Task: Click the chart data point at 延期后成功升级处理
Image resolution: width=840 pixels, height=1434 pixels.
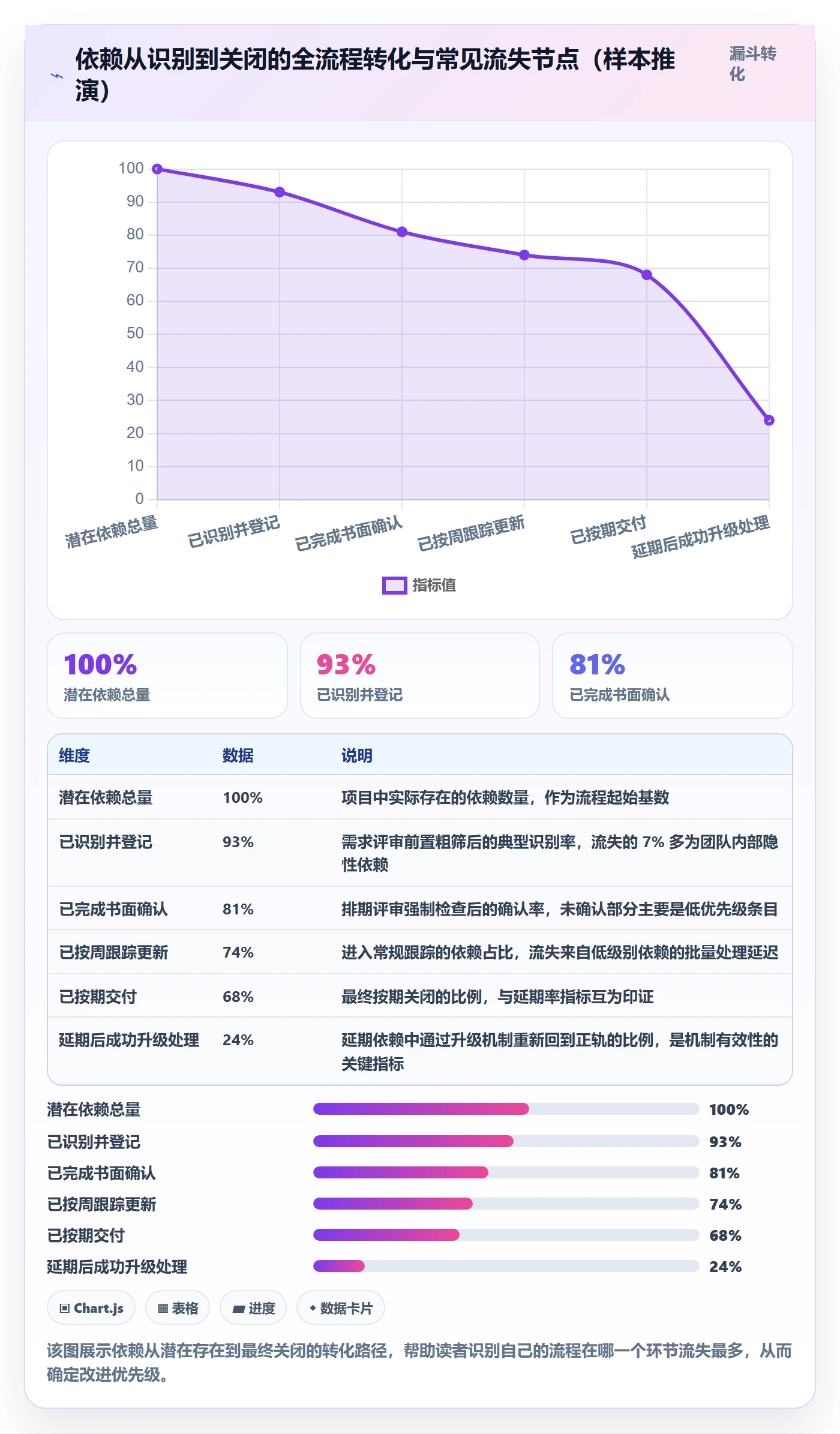Action: 769,420
